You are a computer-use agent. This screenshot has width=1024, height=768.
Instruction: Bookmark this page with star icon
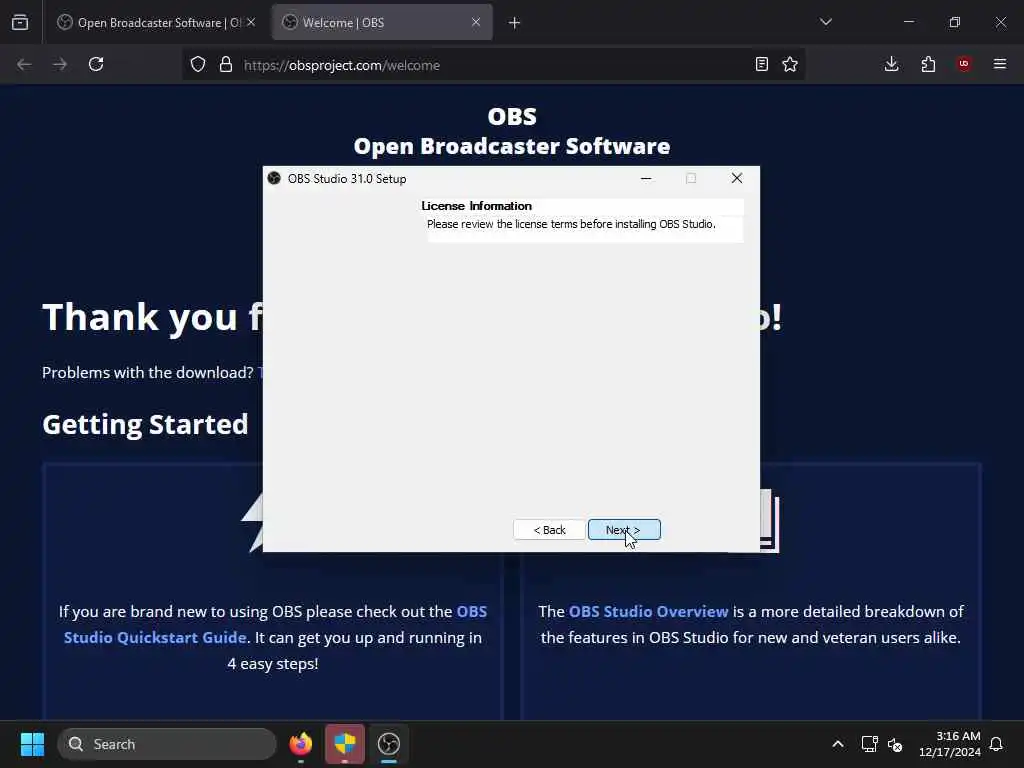(790, 65)
